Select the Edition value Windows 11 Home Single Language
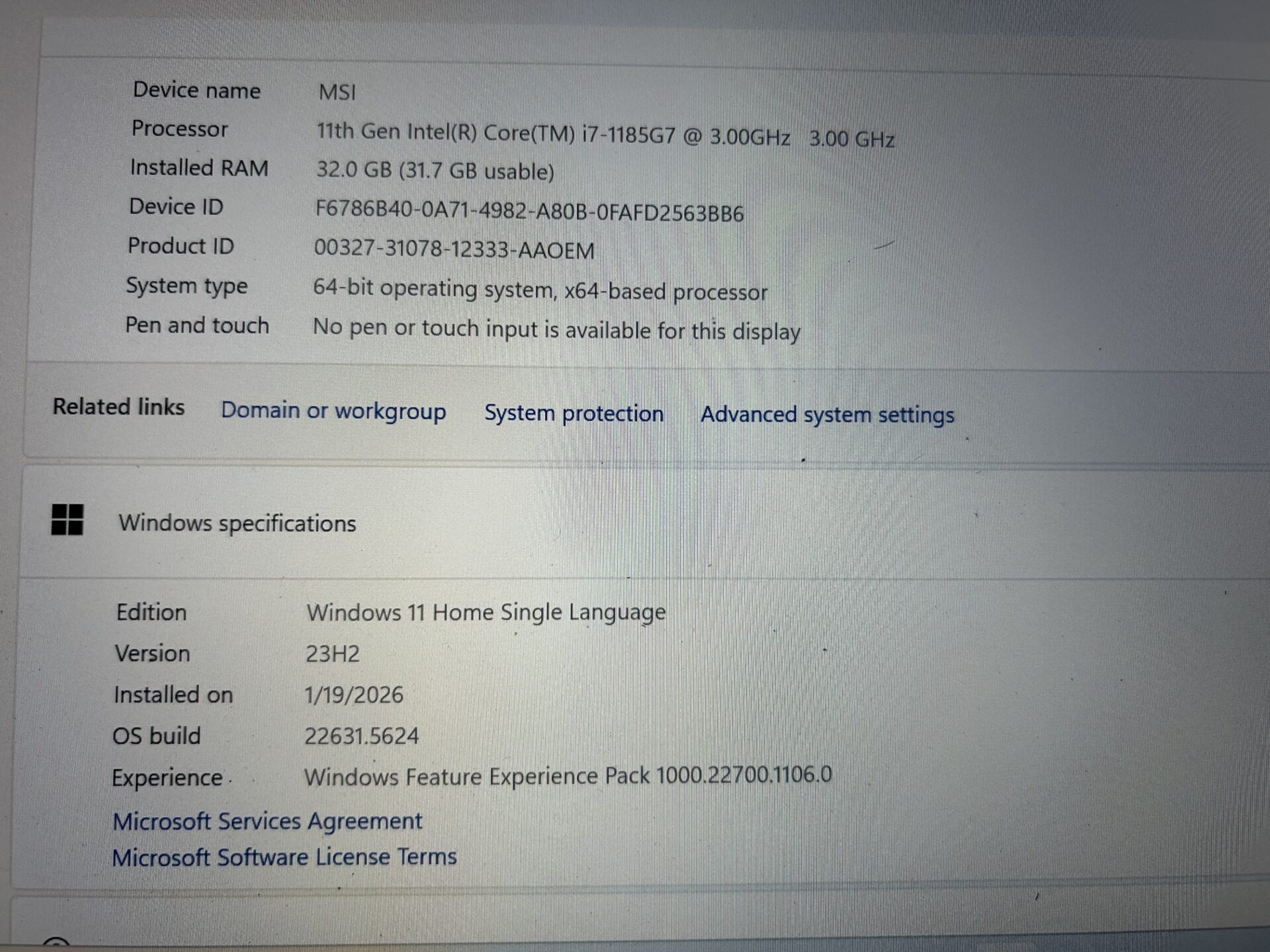Viewport: 1270px width, 952px height. click(486, 612)
